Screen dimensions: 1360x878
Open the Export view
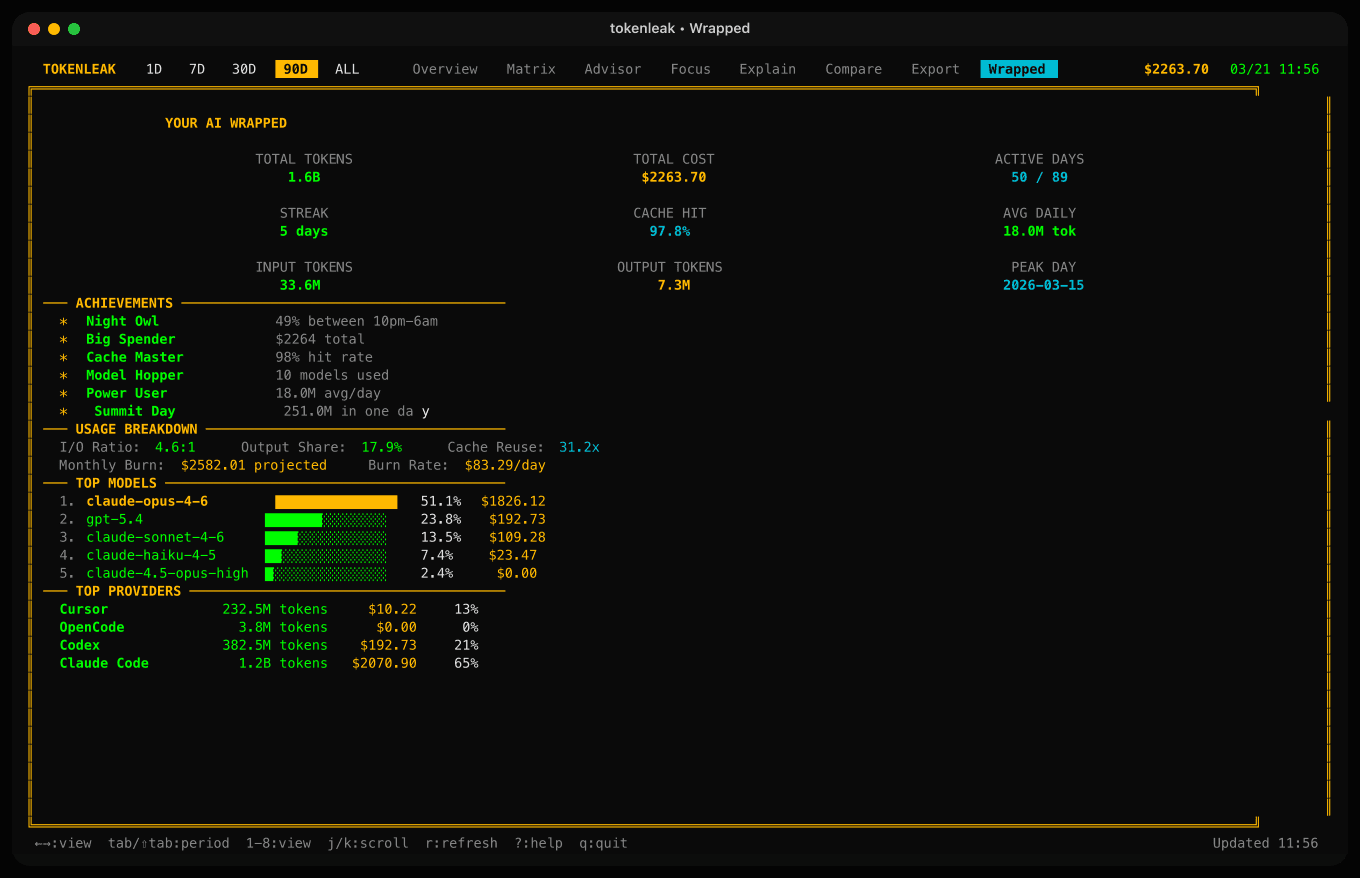pyautogui.click(x=936, y=69)
